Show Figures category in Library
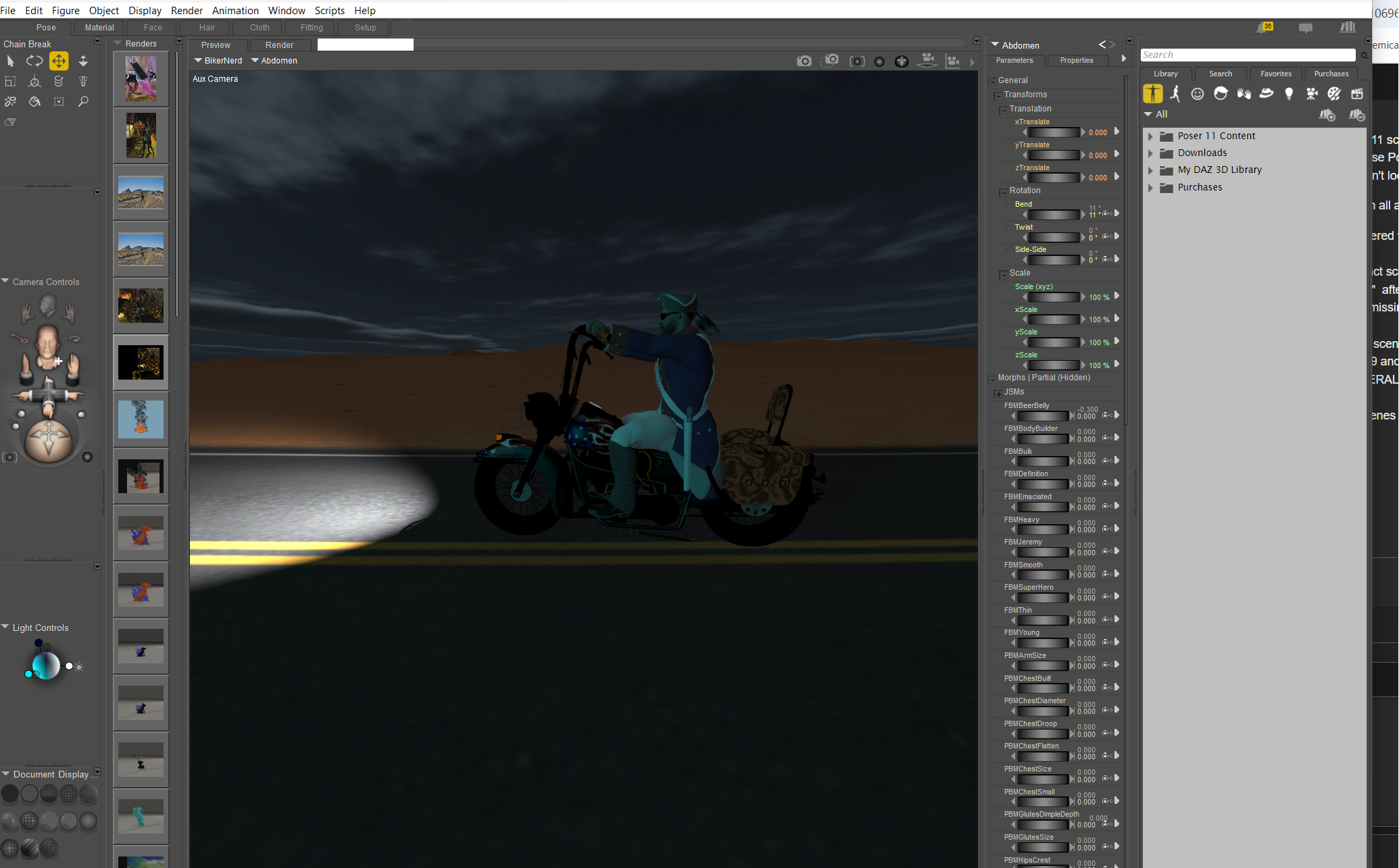The height and width of the screenshot is (868, 1399). (1152, 94)
